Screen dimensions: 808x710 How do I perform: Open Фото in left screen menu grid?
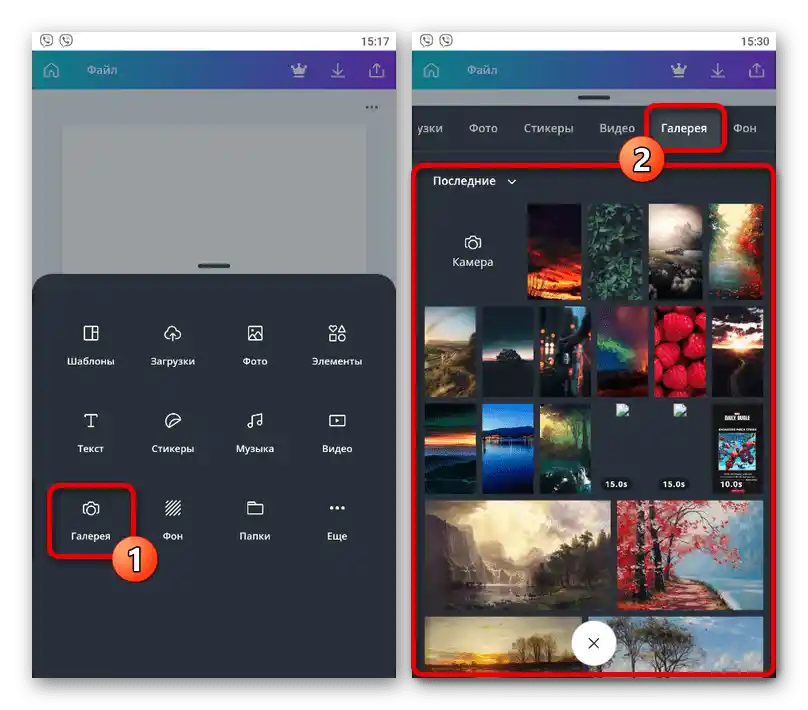point(255,346)
